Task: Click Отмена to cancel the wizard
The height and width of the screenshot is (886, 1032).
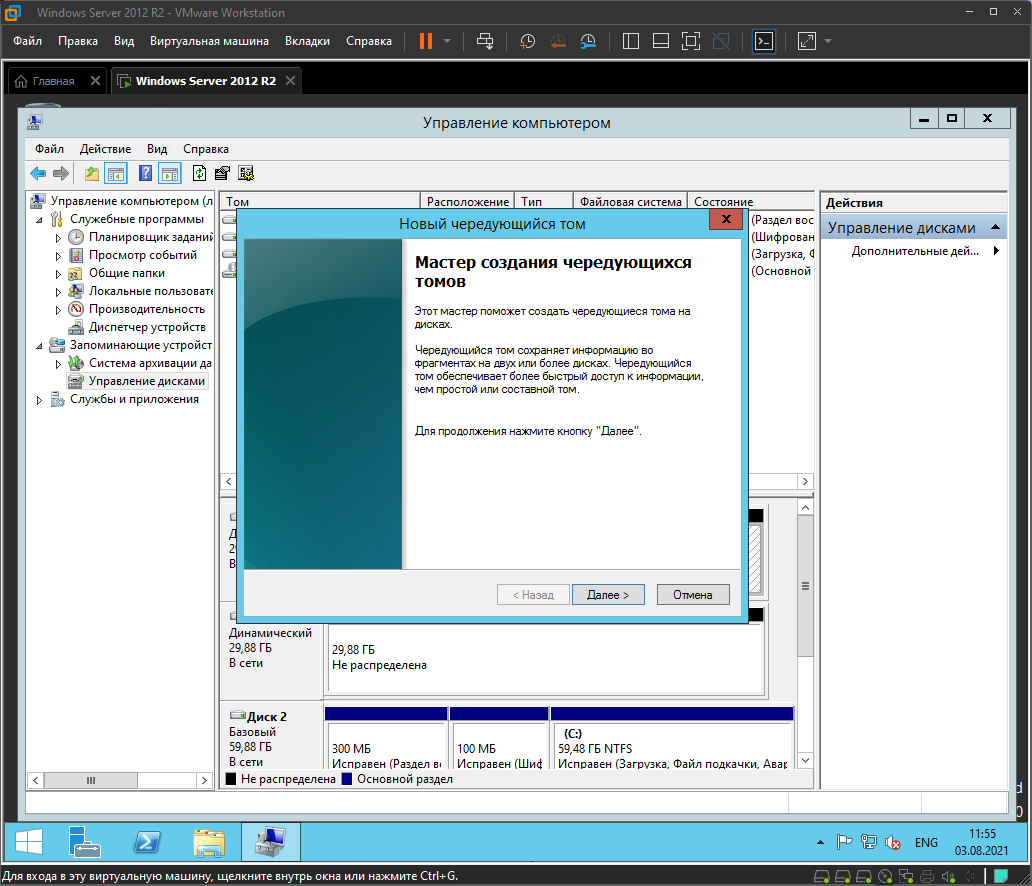Action: point(693,594)
